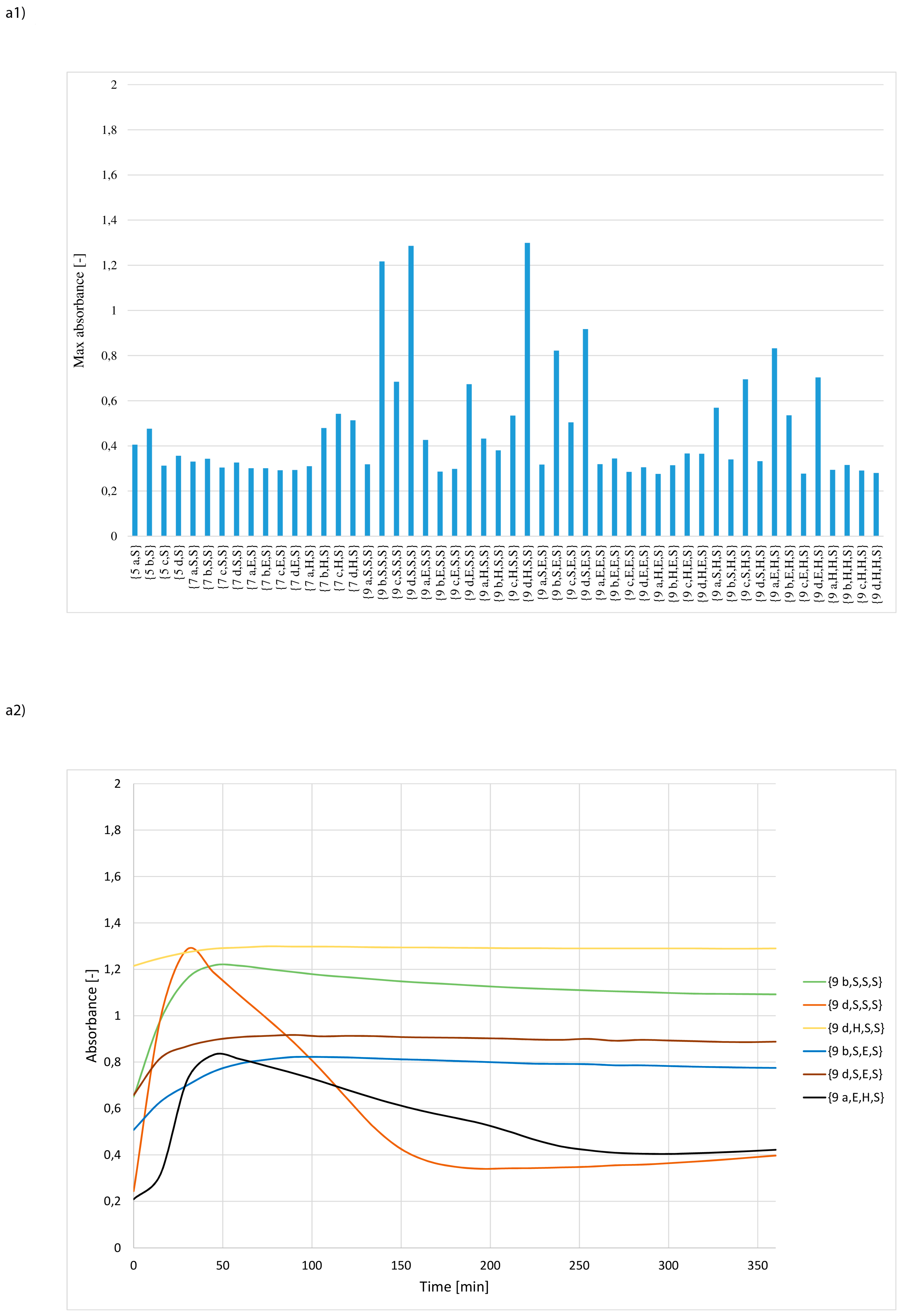Click the first bar {5 a,S}
This screenshot has height=1316, width=905.
135,490
